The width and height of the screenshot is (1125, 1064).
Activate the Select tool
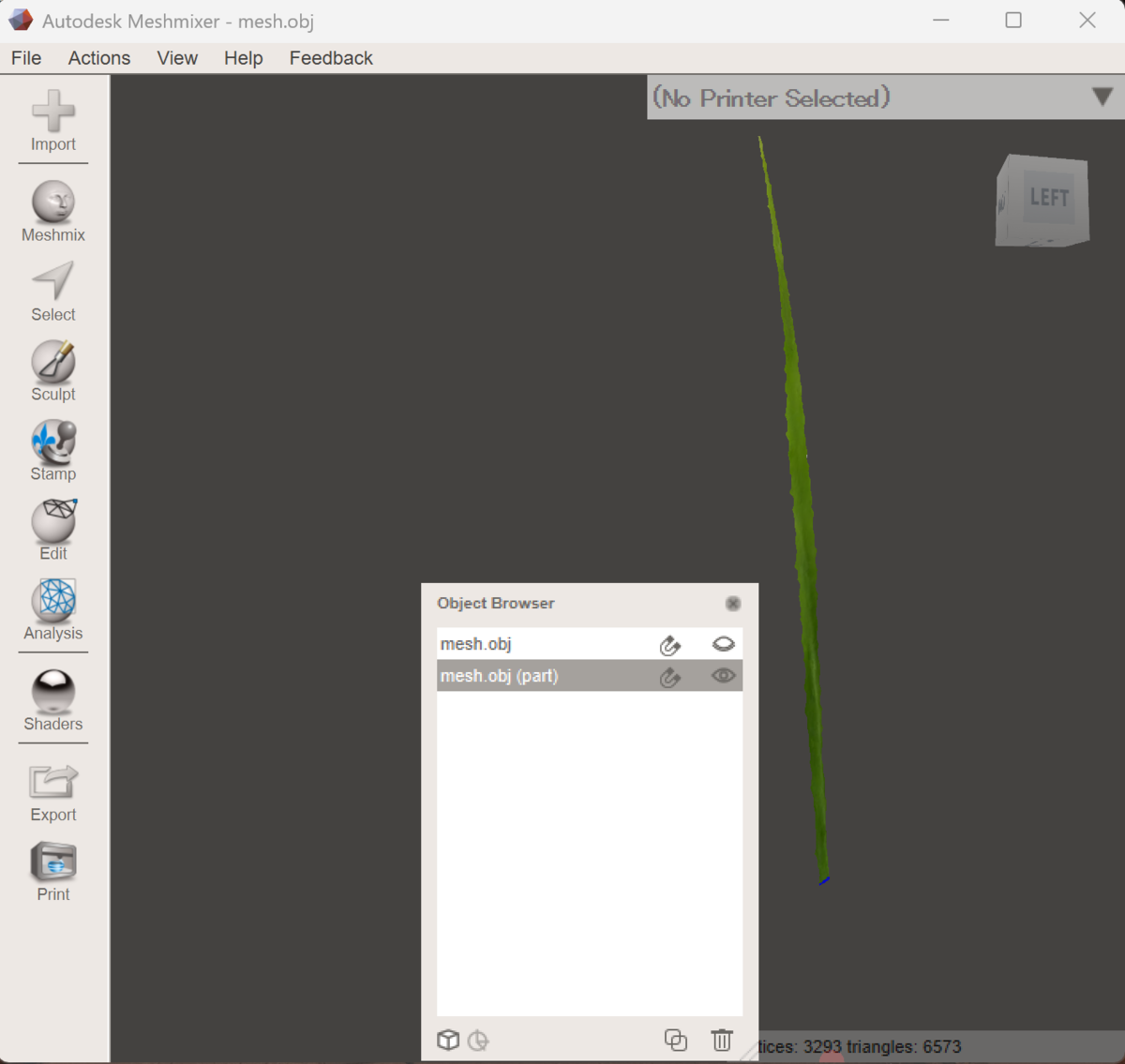[52, 292]
